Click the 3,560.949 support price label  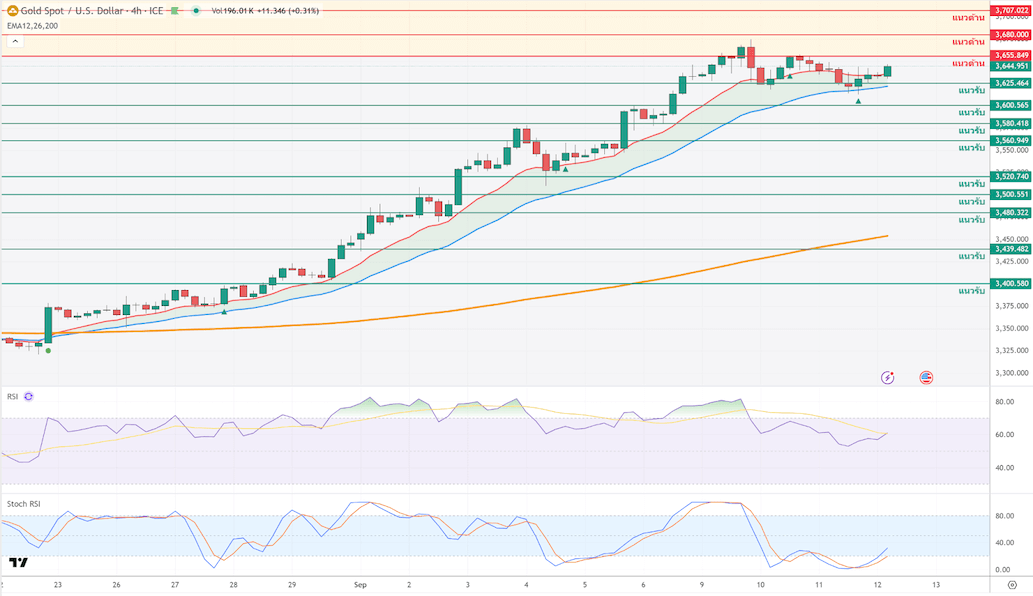(1011, 140)
